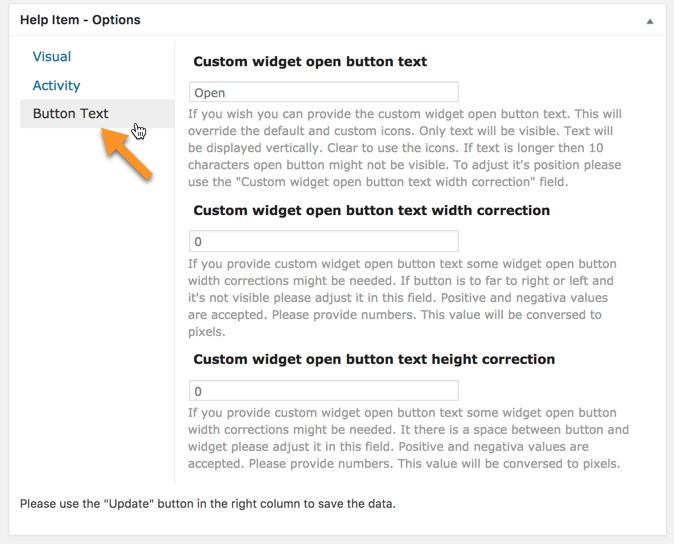
Task: Open the Activity tab
Action: coord(56,85)
